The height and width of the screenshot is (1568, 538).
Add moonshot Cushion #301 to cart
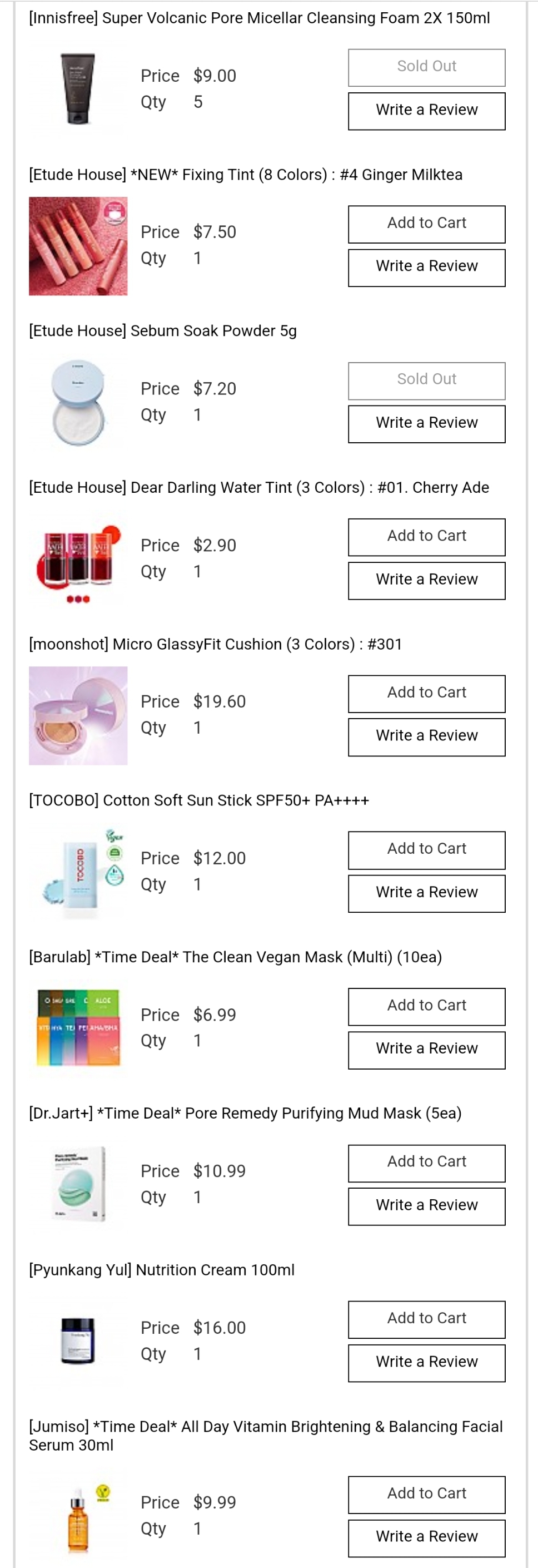(426, 693)
